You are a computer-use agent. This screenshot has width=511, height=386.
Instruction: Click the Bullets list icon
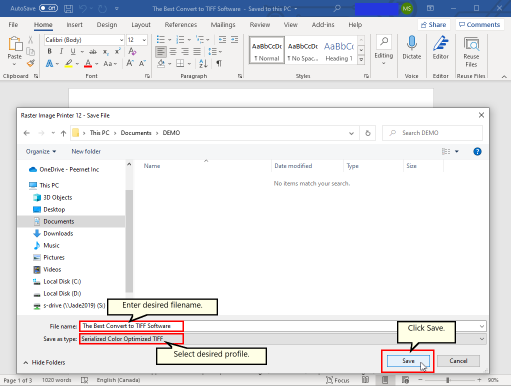161,40
